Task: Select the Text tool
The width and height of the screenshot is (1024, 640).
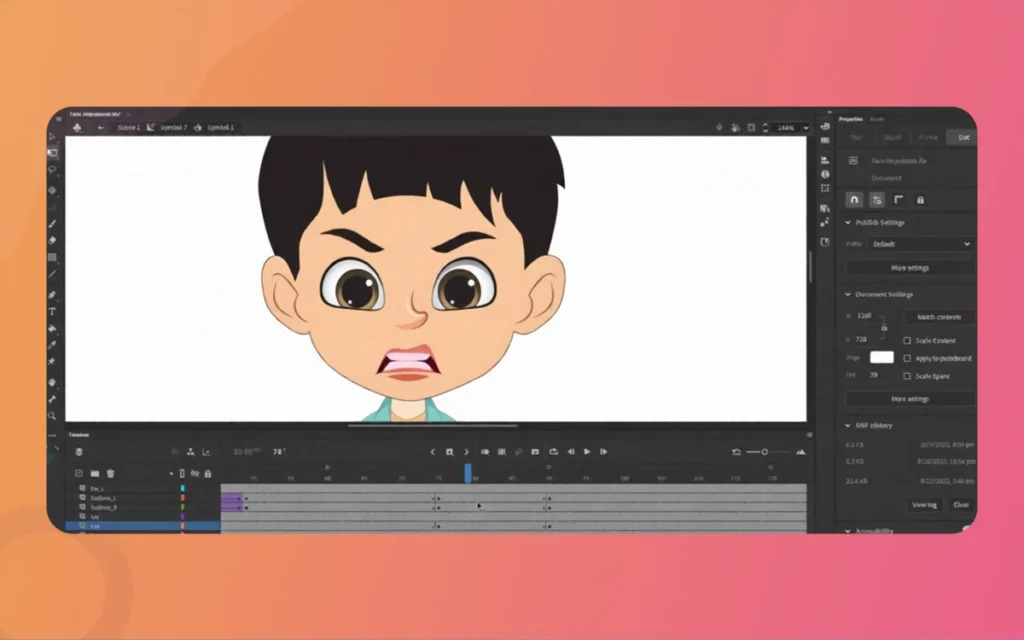Action: [53, 310]
